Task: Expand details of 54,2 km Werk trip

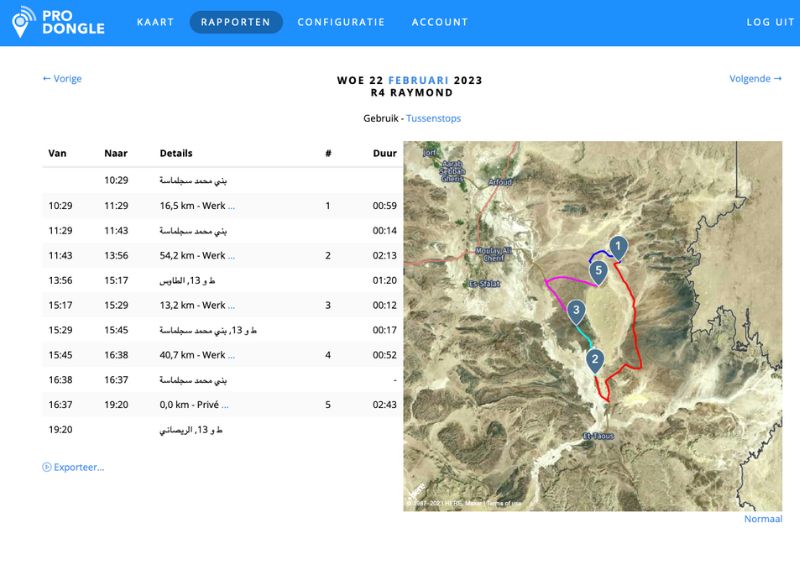Action: pos(232,256)
